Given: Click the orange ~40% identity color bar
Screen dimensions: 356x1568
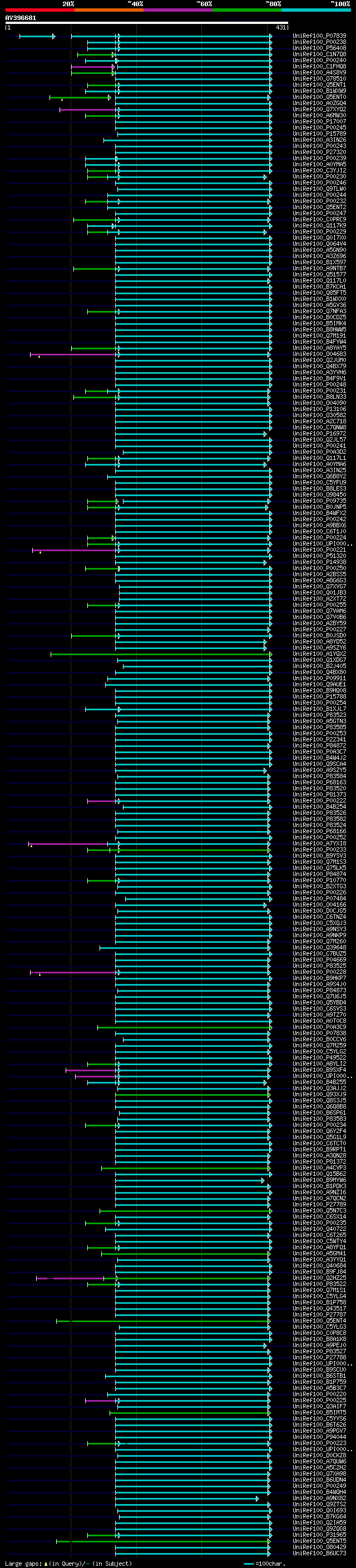Looking at the screenshot, I should coord(109,10).
